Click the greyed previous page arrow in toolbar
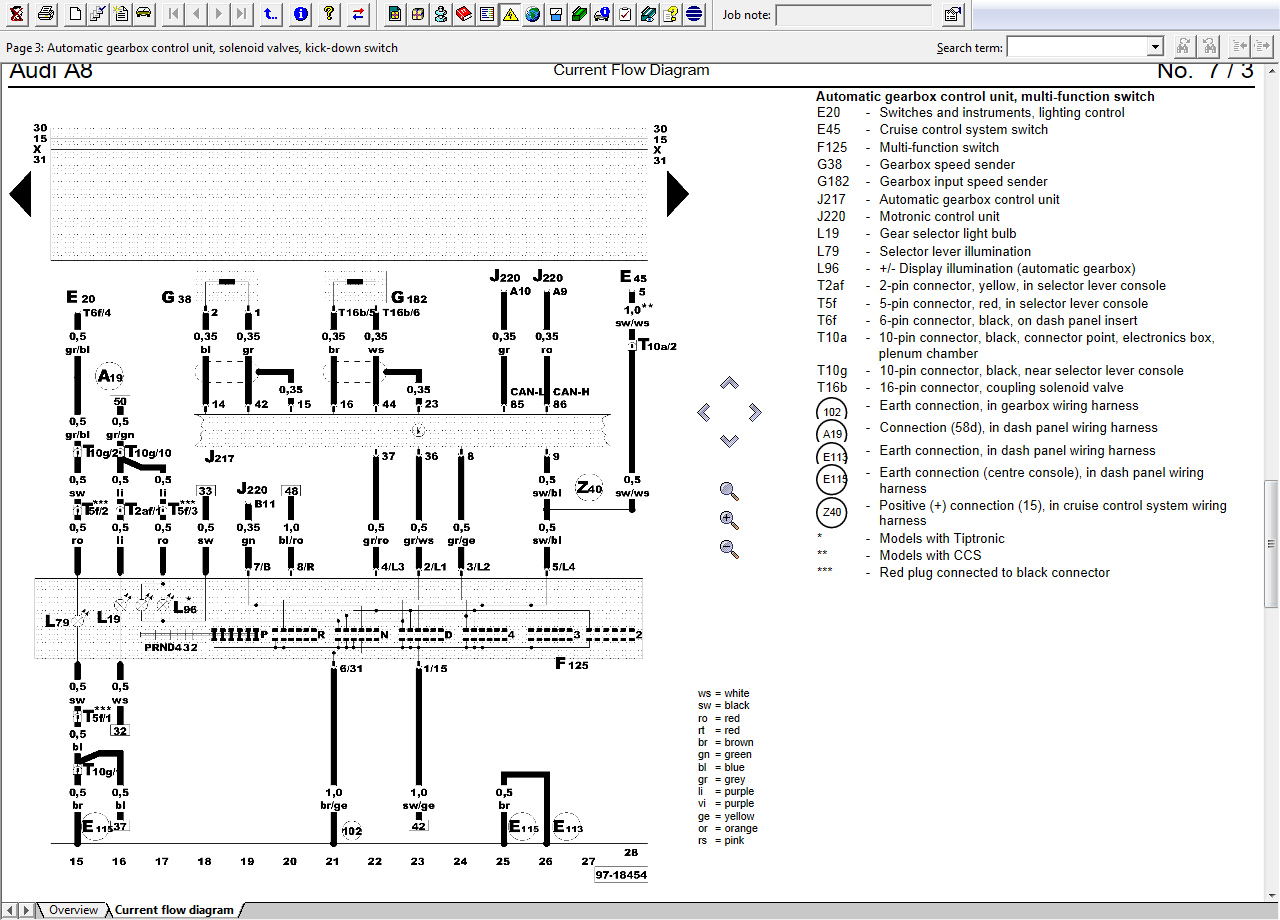 tap(196, 14)
